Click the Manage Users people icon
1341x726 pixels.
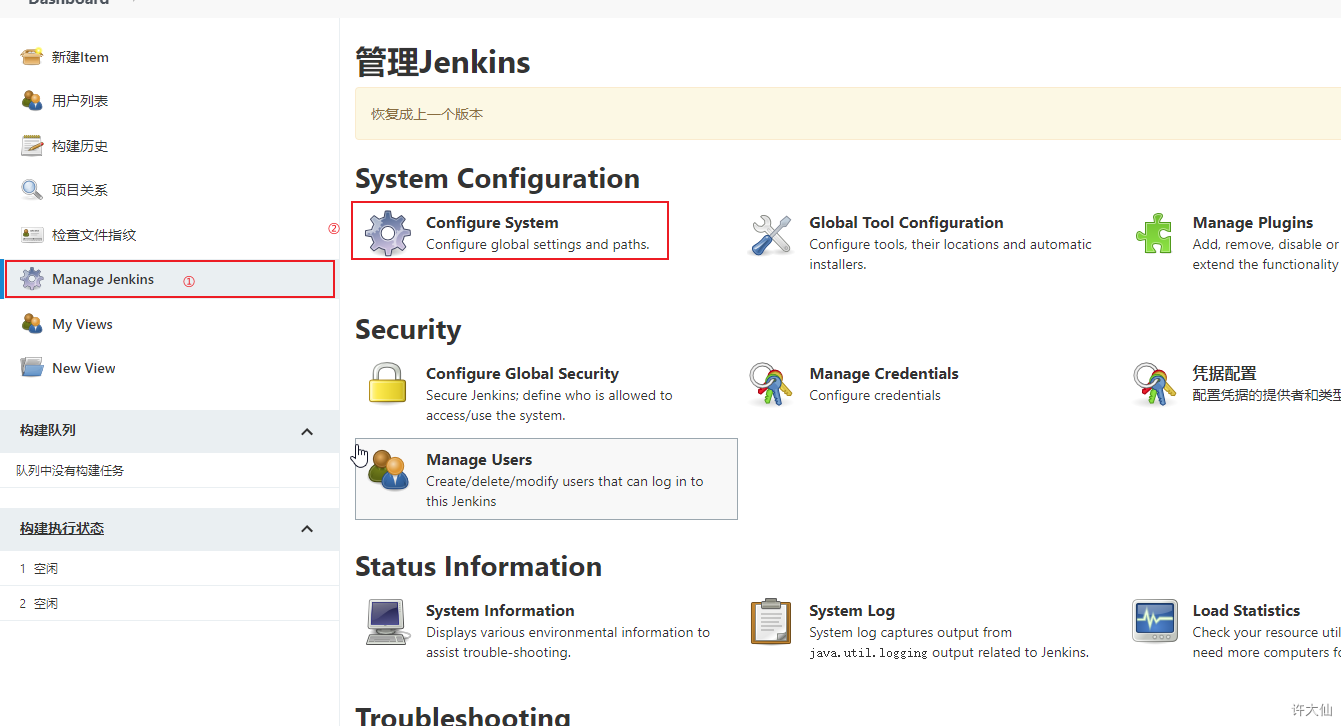388,470
